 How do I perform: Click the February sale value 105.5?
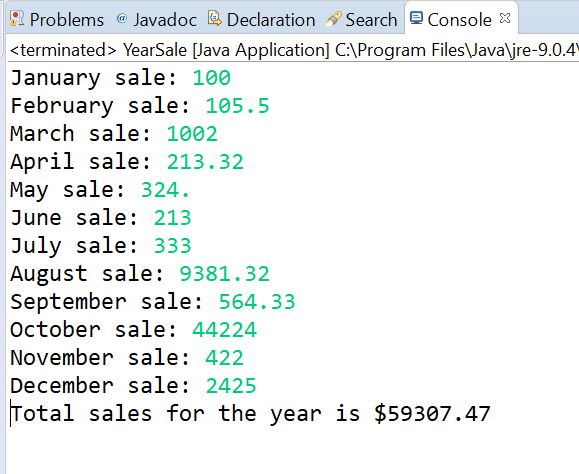(x=237, y=106)
